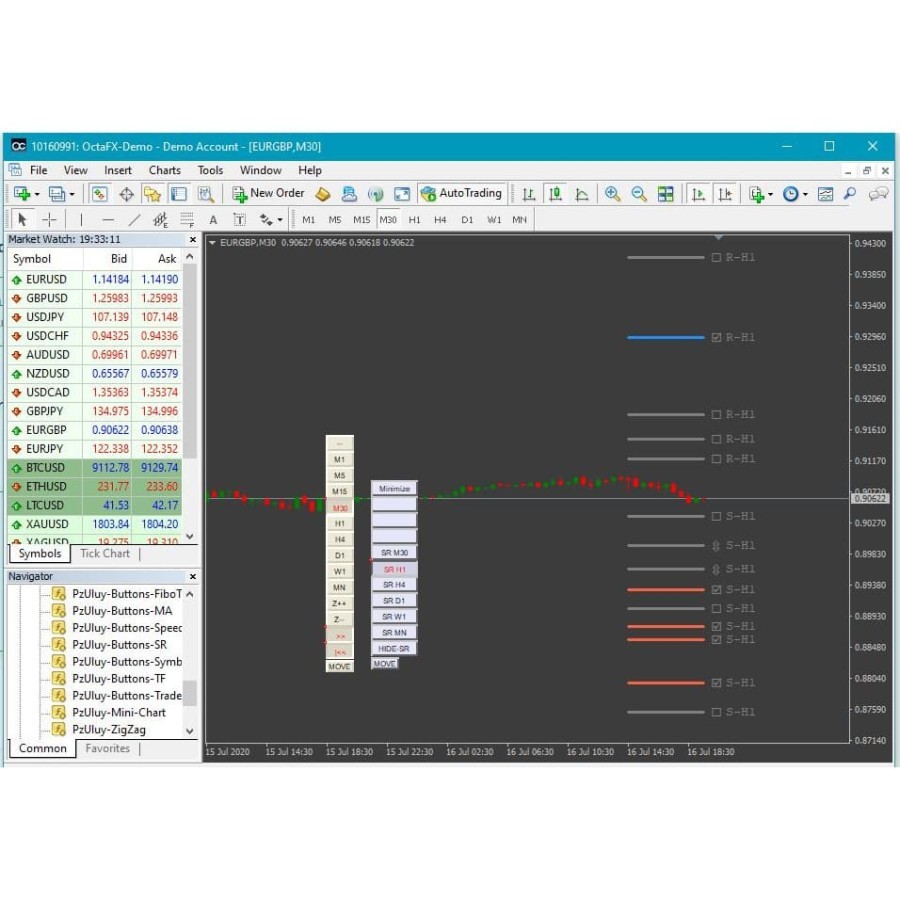Select the text A tool
Image resolution: width=900 pixels, height=900 pixels.
(214, 219)
